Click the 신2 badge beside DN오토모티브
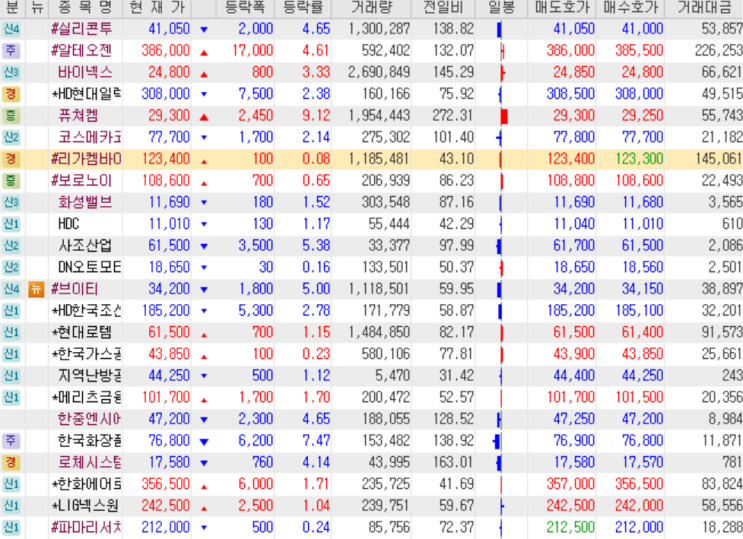The width and height of the screenshot is (743, 539). tap(11, 268)
